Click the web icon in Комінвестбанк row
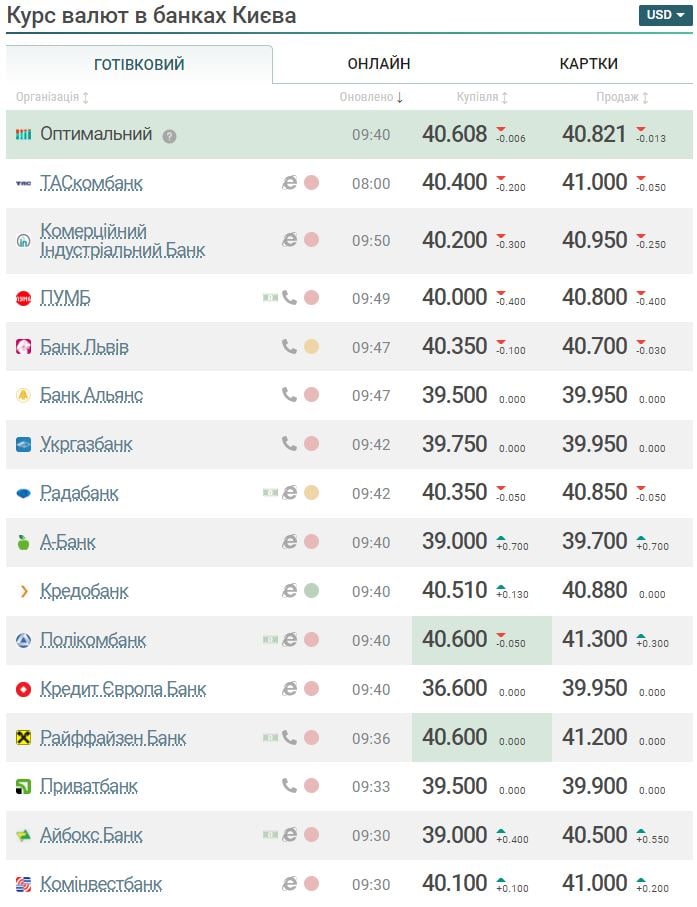 289,883
